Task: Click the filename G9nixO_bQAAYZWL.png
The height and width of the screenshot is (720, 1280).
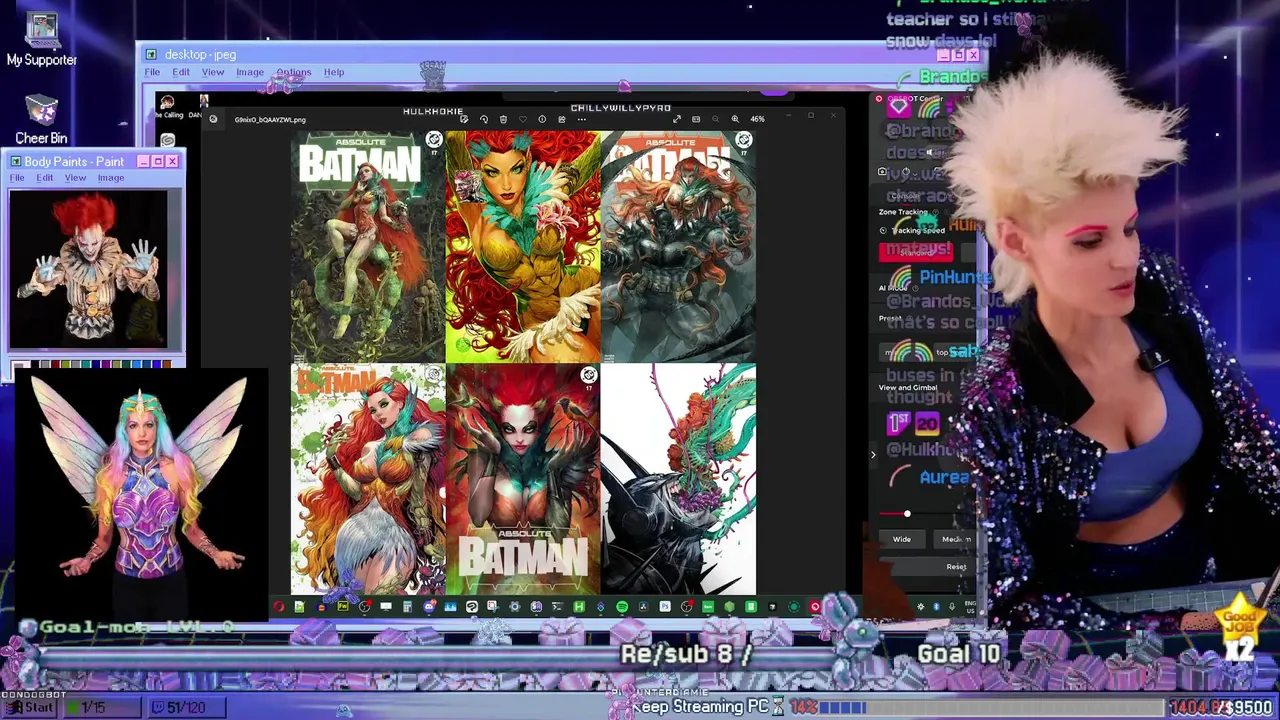Action: (270, 119)
